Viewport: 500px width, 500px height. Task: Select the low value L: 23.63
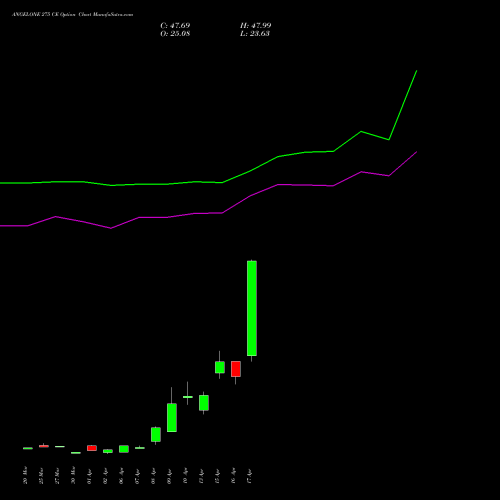(x=255, y=34)
